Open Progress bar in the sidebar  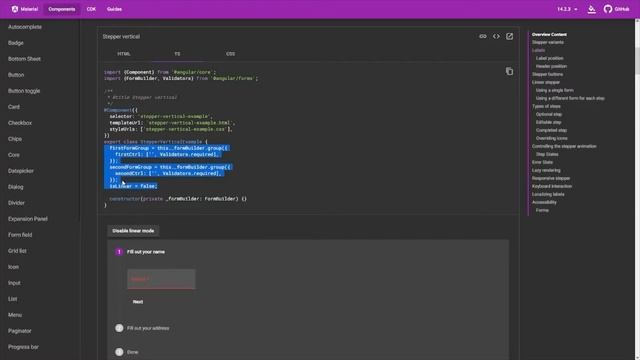point(23,347)
